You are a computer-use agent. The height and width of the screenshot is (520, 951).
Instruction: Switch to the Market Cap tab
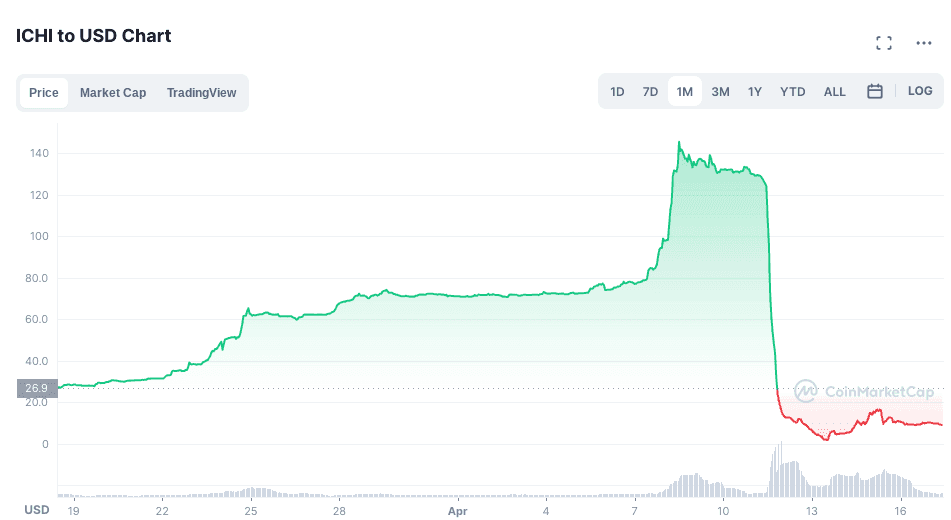(x=113, y=93)
